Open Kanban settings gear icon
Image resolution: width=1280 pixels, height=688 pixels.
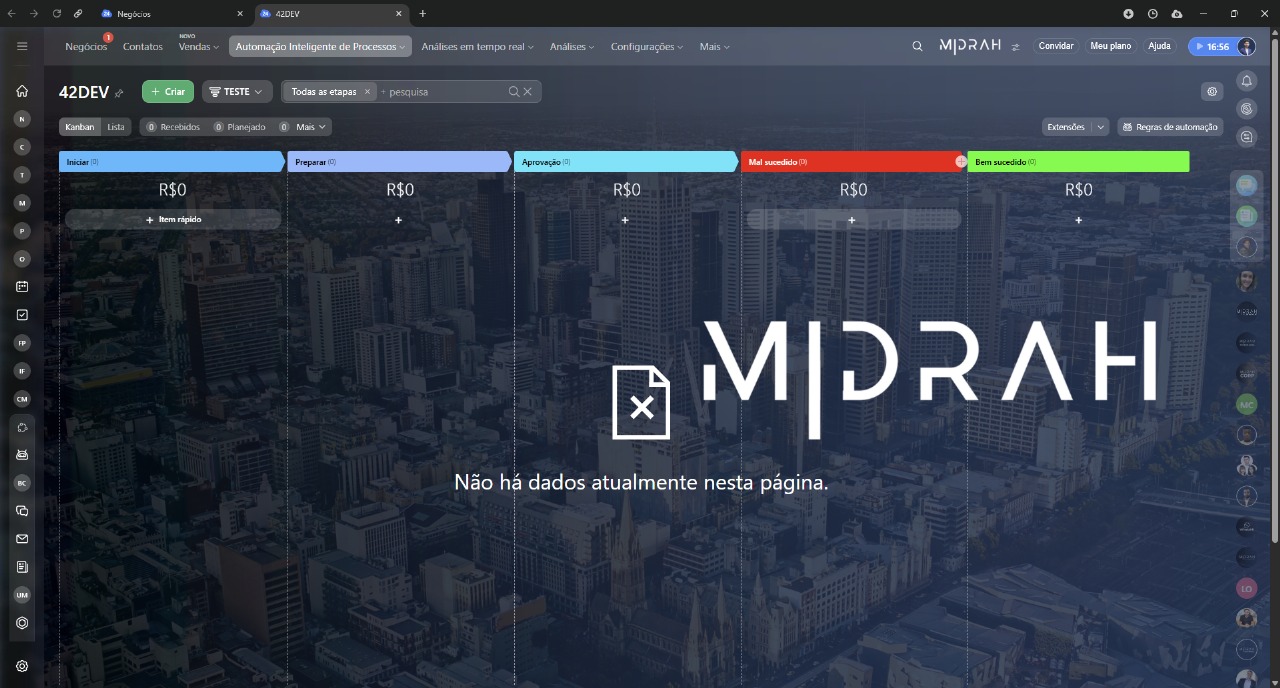[x=1212, y=91]
